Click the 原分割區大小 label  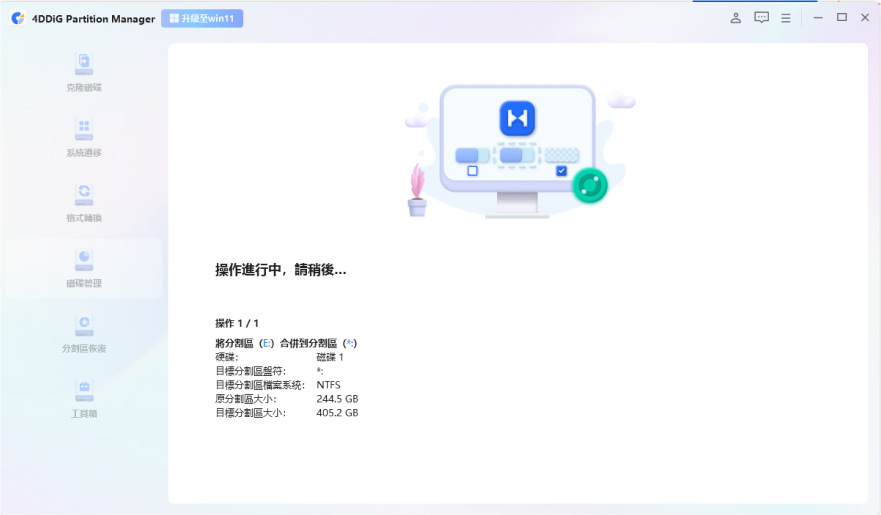click(x=246, y=399)
